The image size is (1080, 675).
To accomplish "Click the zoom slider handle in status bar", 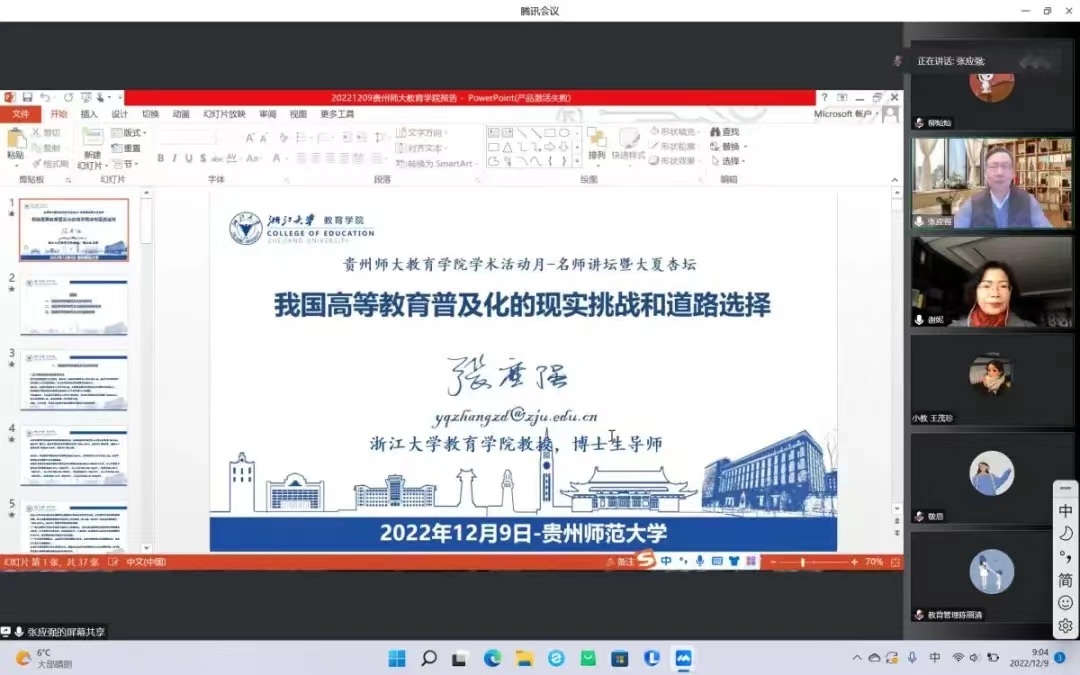I will pos(802,562).
